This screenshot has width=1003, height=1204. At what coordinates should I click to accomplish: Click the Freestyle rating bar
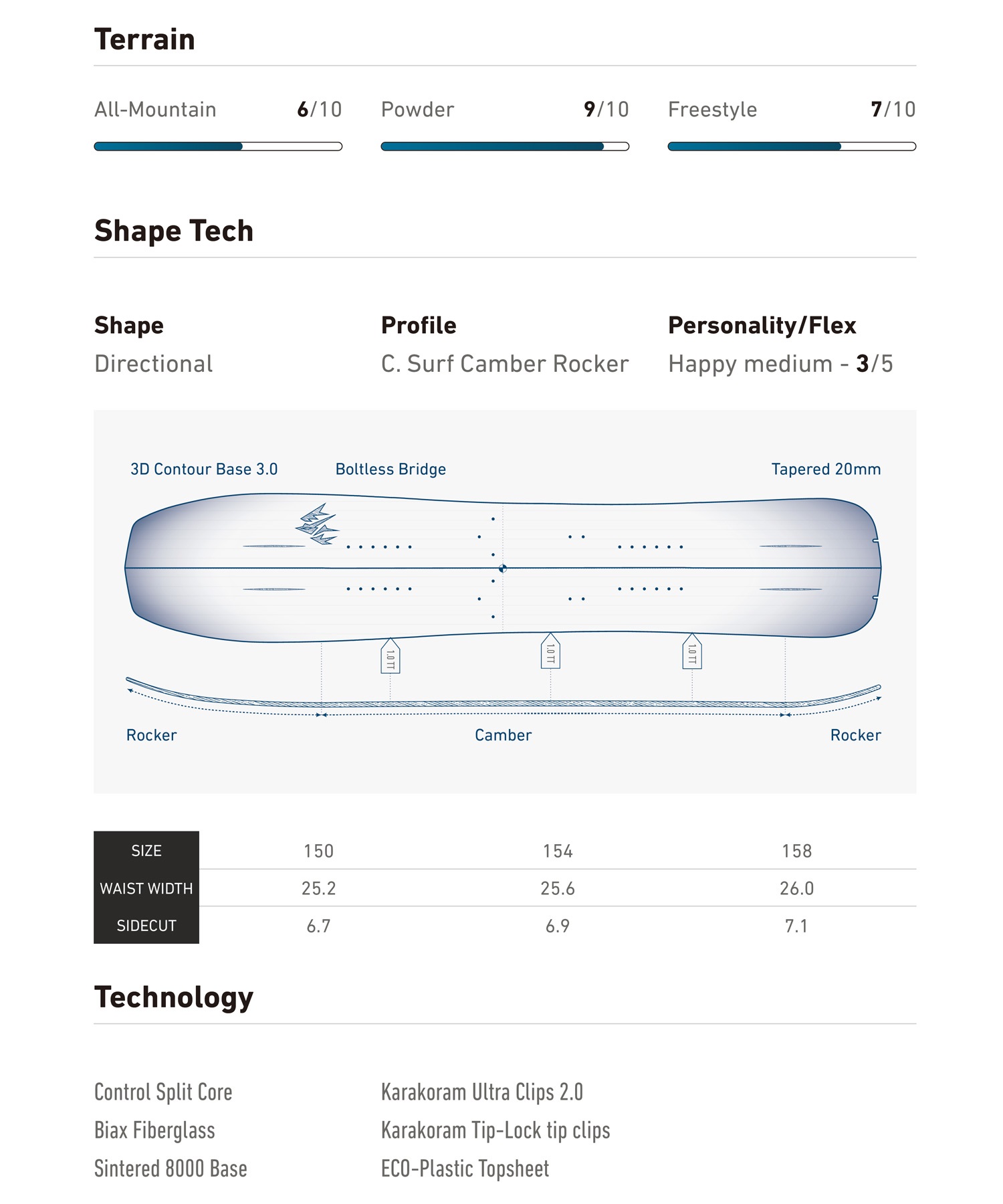(792, 146)
